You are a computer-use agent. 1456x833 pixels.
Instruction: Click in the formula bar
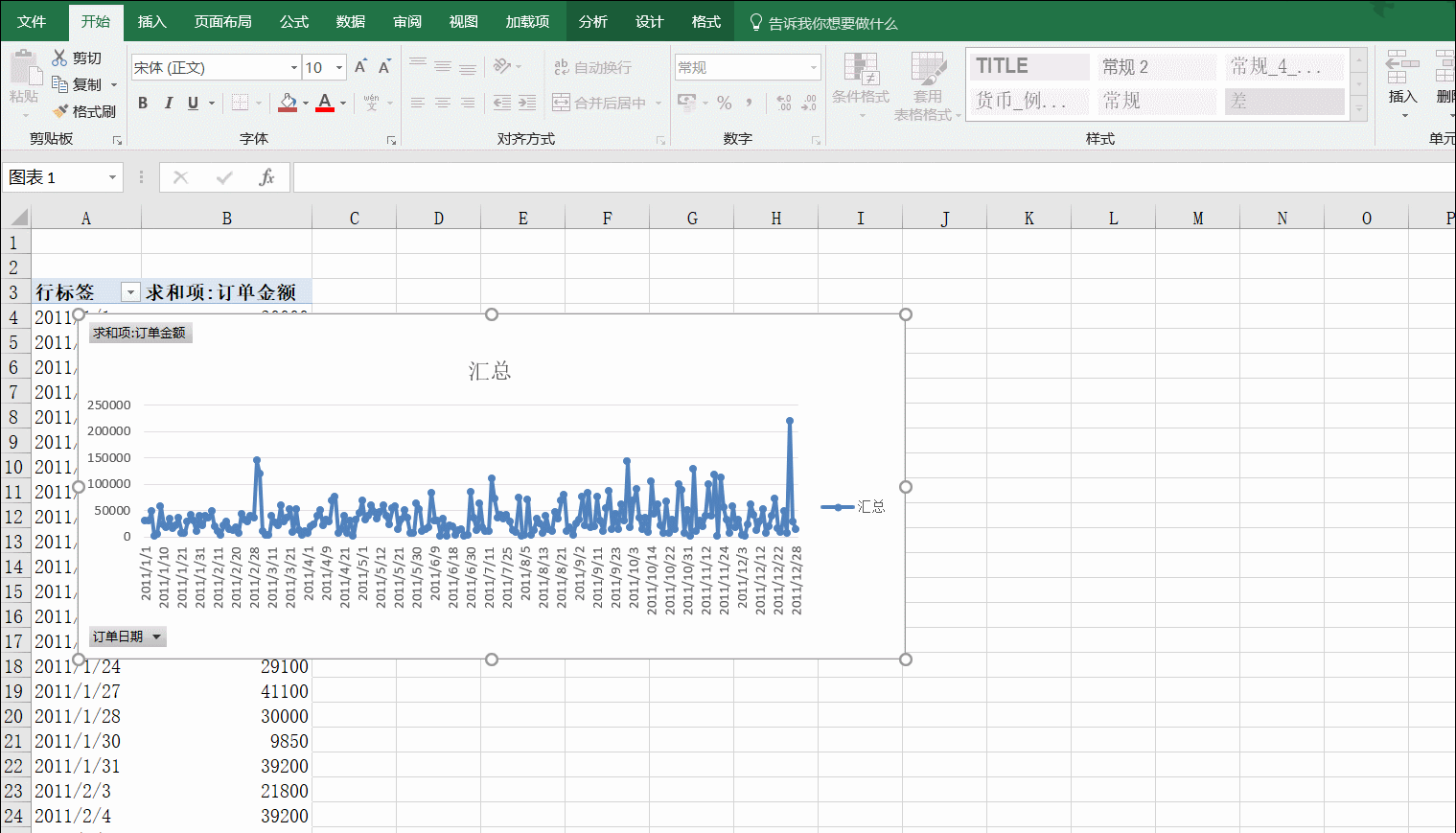pos(873,177)
